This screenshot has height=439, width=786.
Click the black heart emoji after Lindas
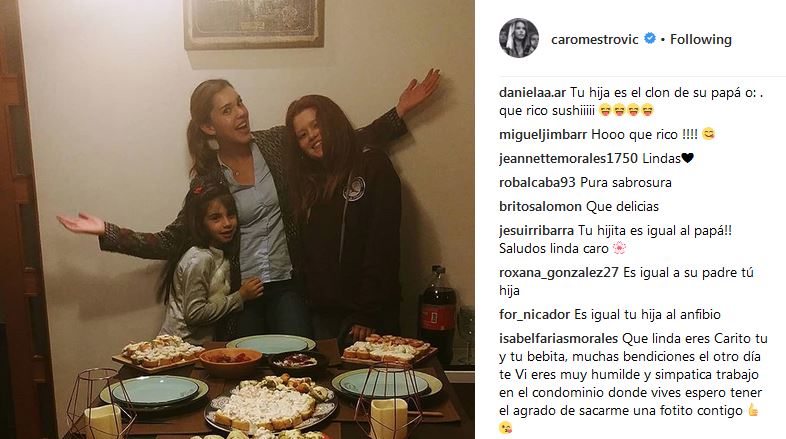click(687, 158)
